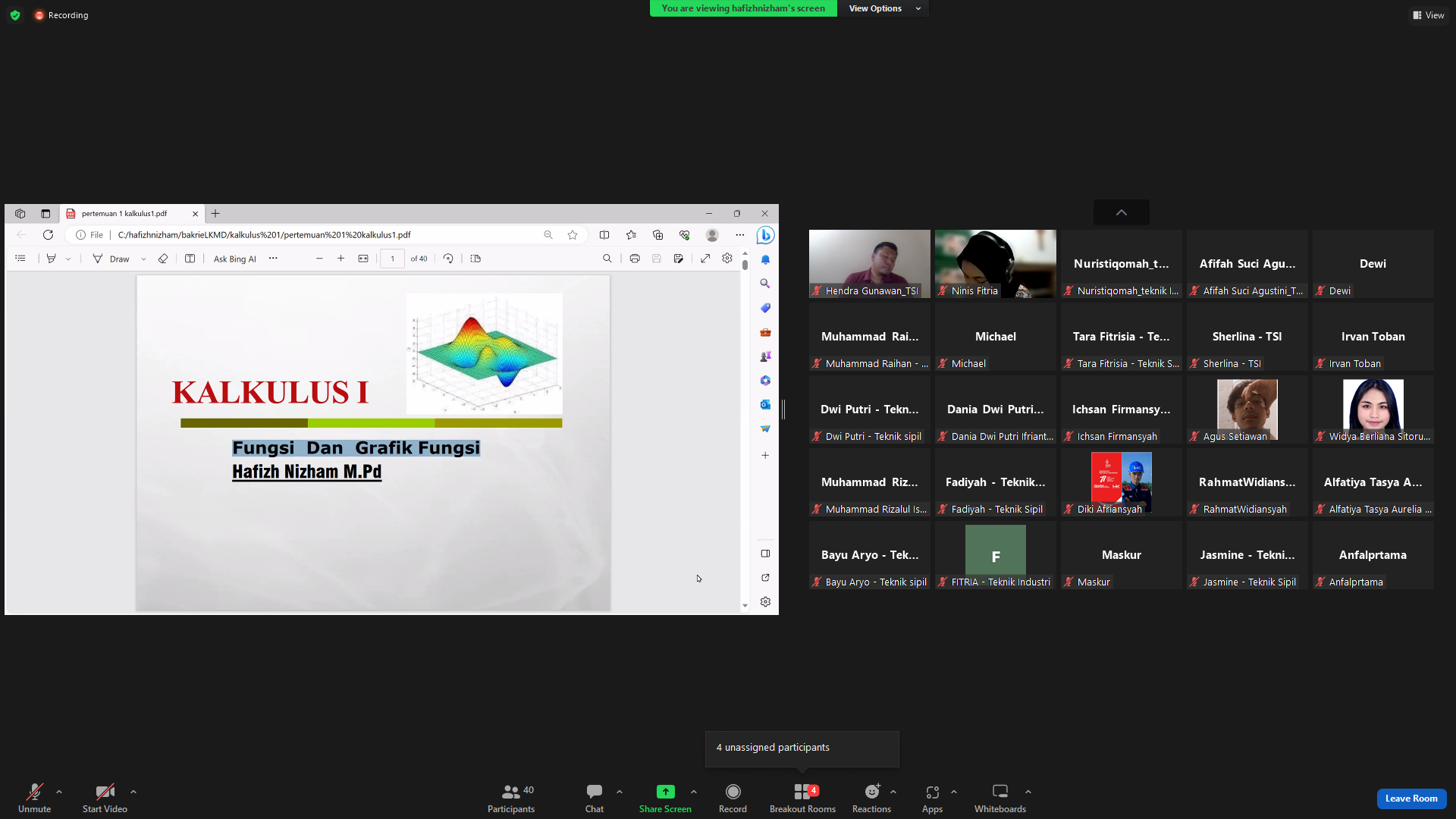Click the Fit to width icon
Screen dimensions: 1456x819
click(363, 259)
